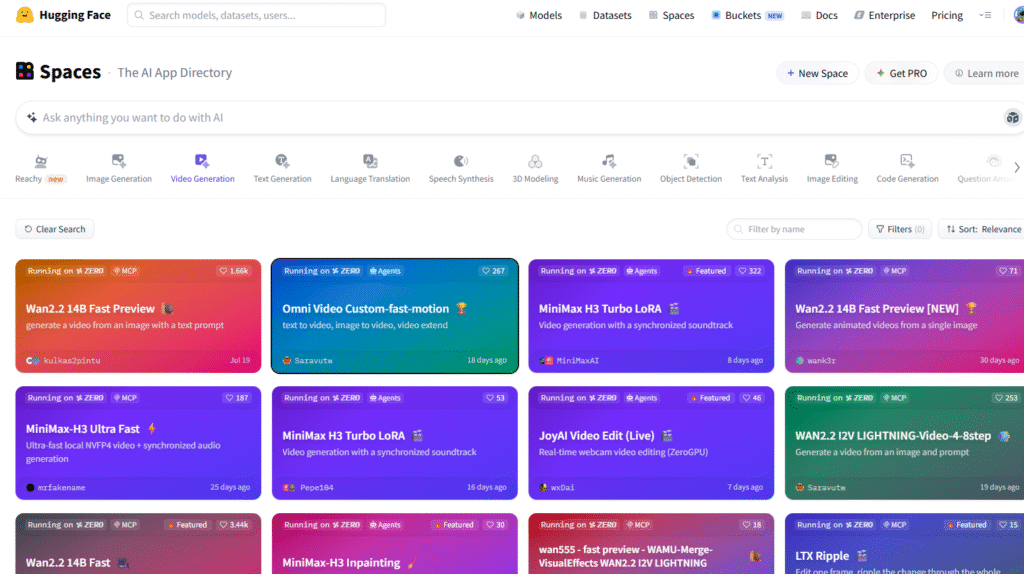The width and height of the screenshot is (1024, 574).
Task: Click the Agents badge on Omni Video card
Action: point(385,271)
